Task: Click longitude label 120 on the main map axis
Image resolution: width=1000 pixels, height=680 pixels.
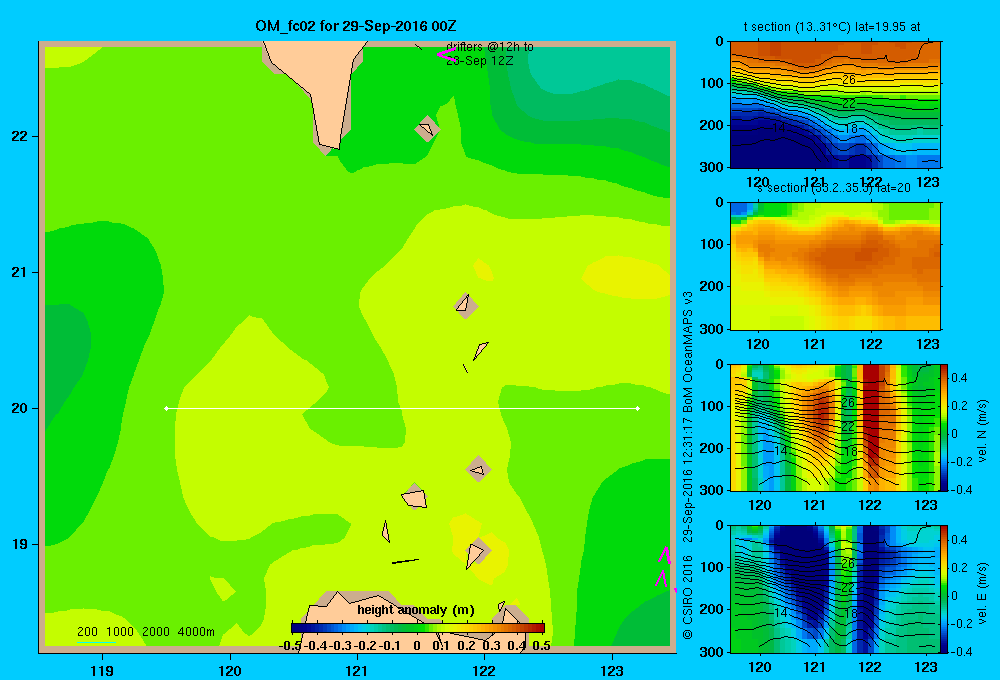Action: [x=230, y=670]
